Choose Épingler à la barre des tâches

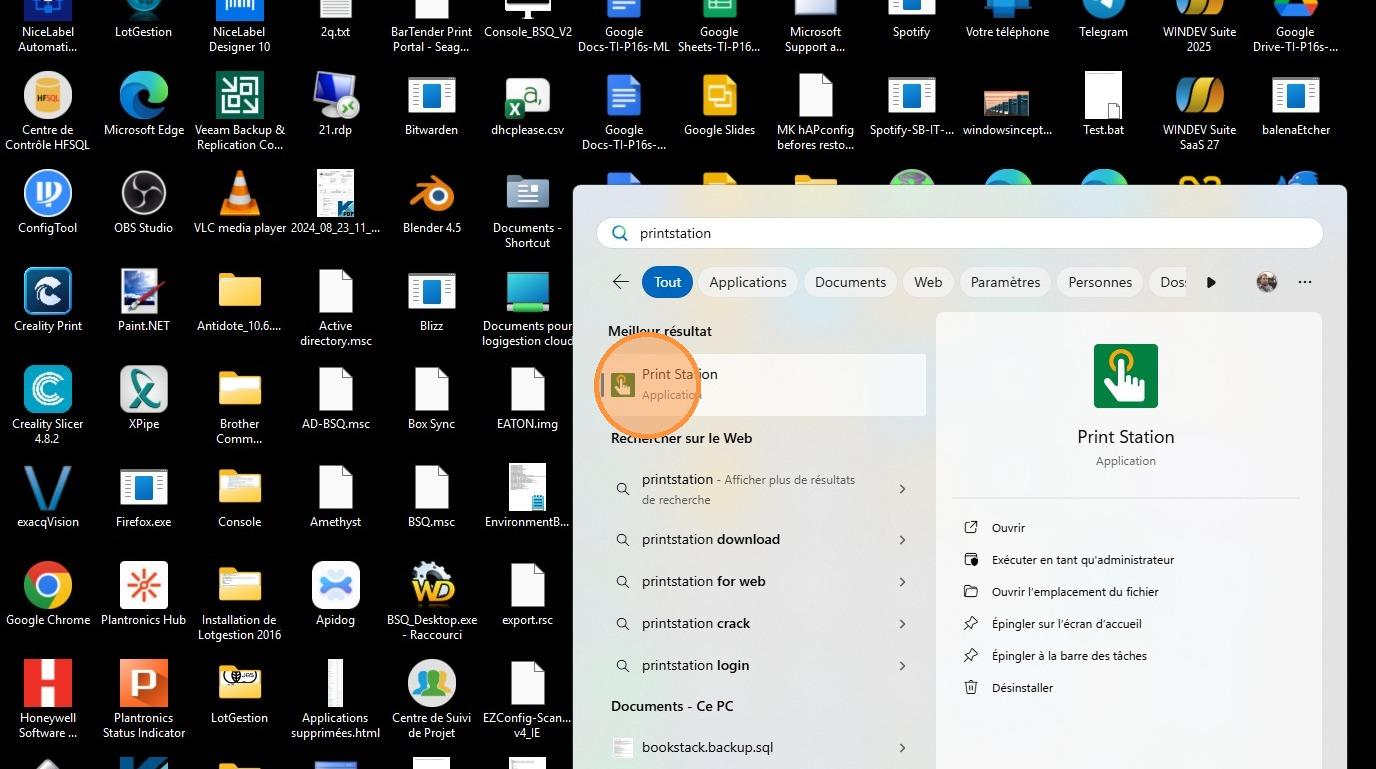click(1069, 656)
